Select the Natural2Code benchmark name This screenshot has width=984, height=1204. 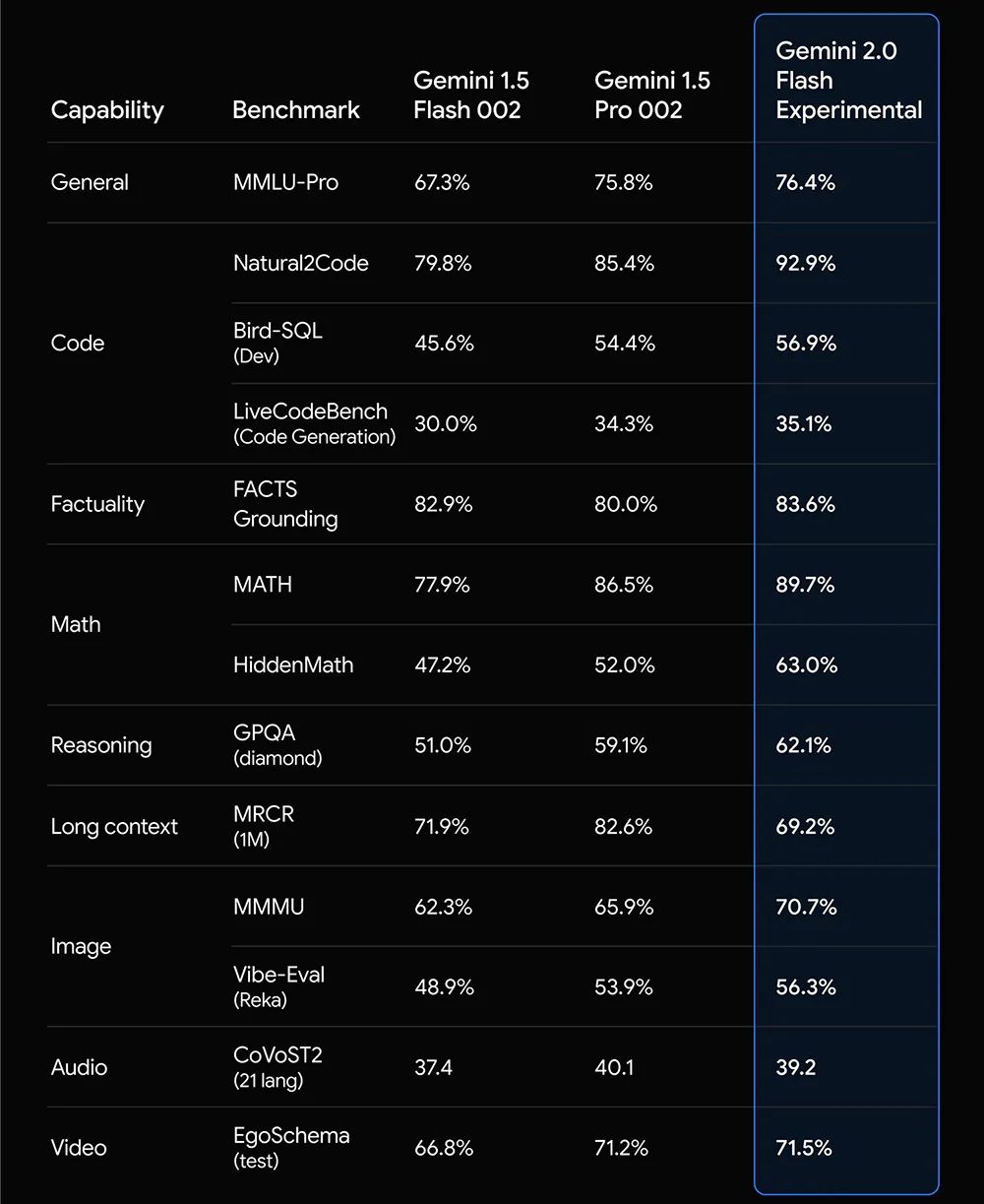(x=300, y=263)
